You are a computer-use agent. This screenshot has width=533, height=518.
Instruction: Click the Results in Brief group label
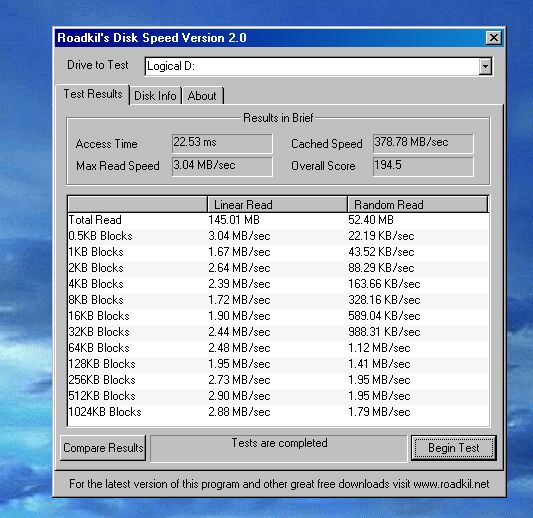tap(278, 118)
